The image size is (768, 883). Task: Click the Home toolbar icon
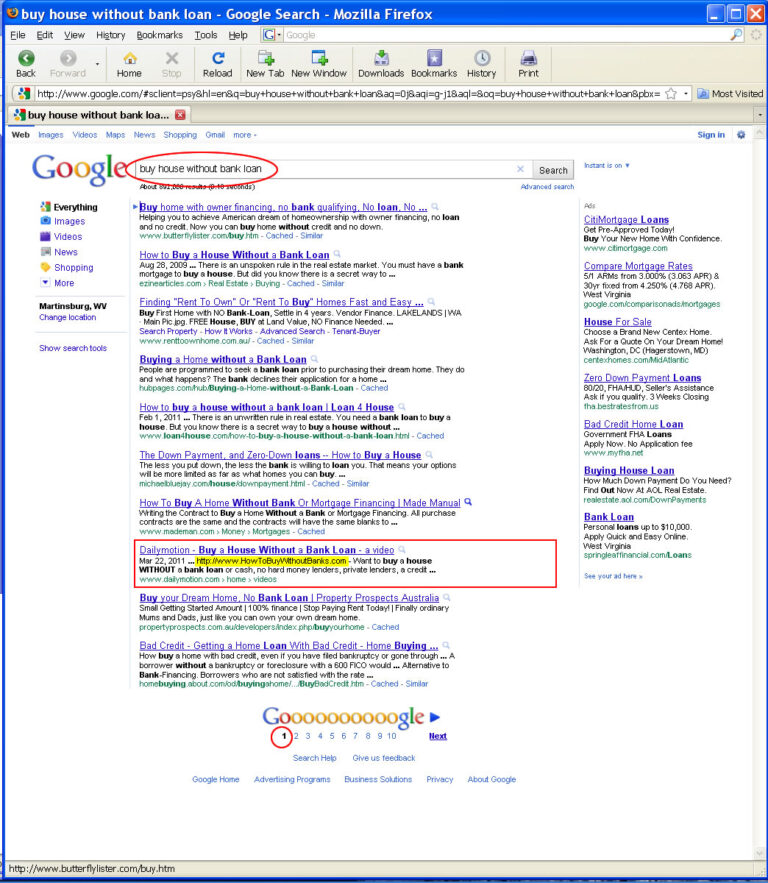[x=130, y=59]
